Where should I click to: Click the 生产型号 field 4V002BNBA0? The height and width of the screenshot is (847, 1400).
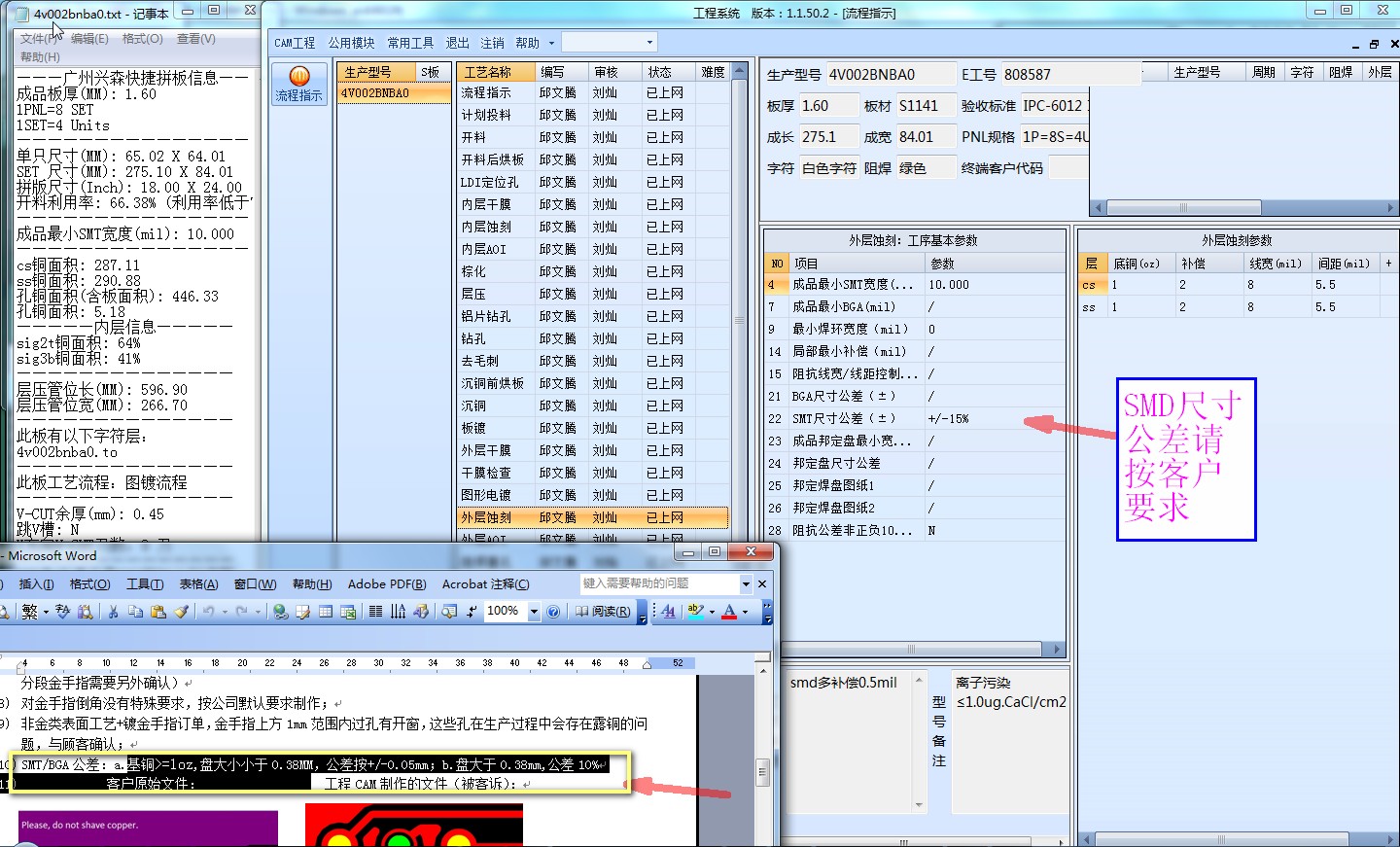(890, 74)
